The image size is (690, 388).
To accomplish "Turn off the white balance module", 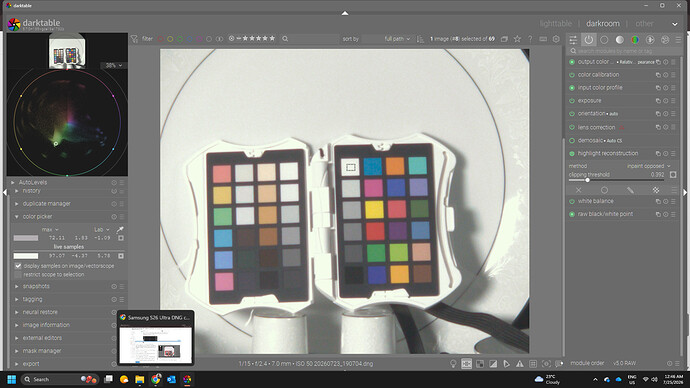I will 572,201.
